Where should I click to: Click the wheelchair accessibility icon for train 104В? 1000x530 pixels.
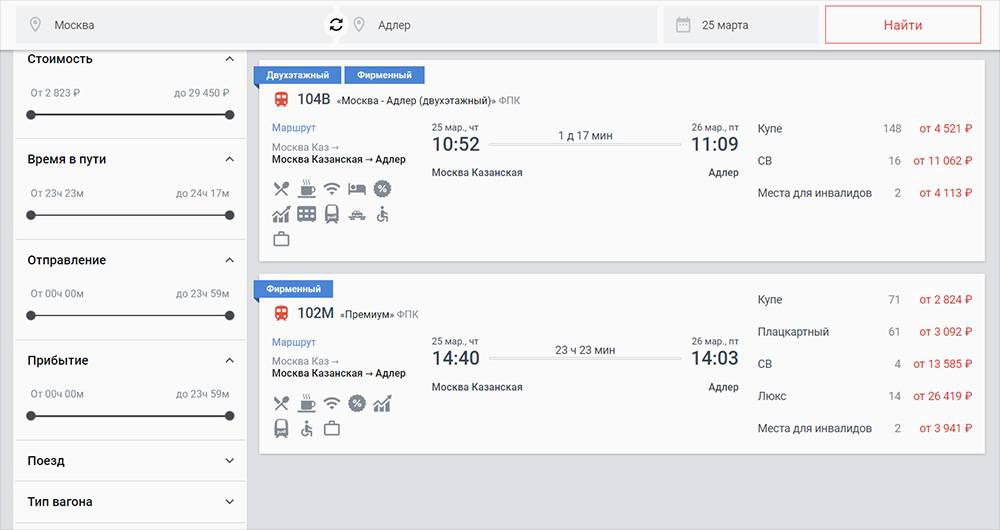pos(382,214)
